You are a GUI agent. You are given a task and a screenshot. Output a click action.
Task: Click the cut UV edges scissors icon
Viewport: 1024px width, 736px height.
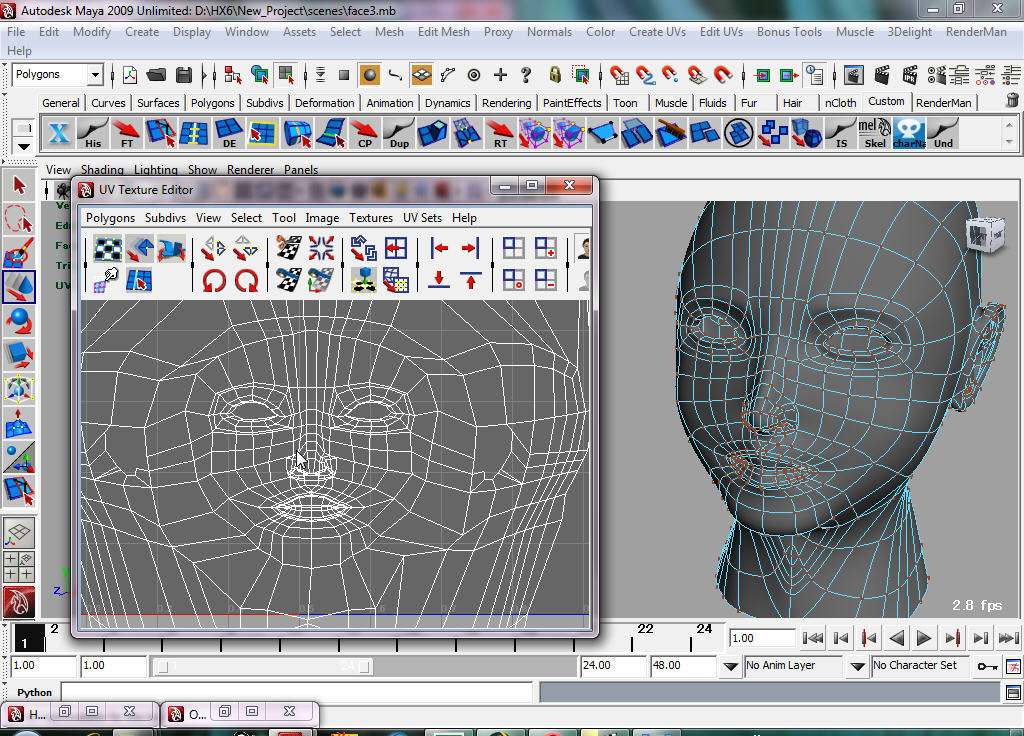click(x=289, y=249)
